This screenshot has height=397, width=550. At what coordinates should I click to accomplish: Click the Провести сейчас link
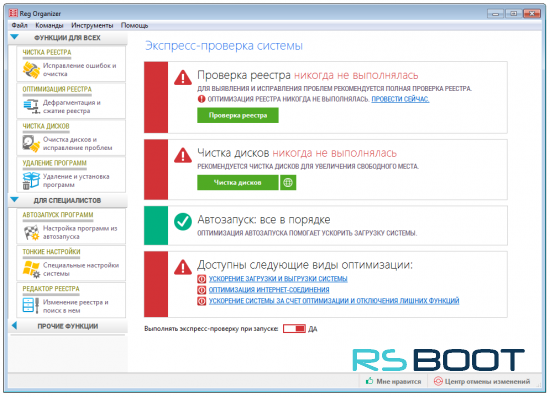tap(400, 99)
